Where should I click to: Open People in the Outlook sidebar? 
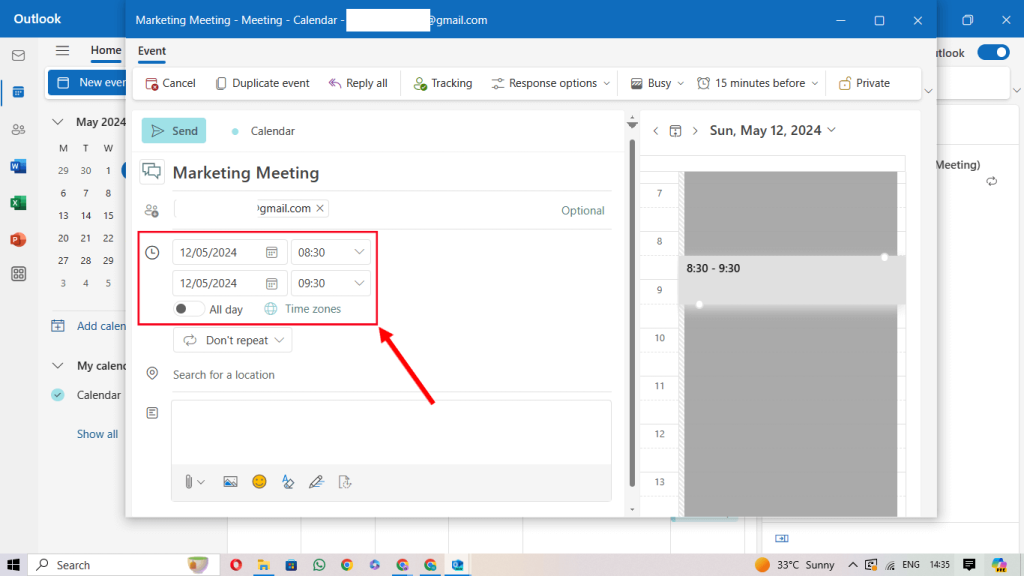(18, 129)
